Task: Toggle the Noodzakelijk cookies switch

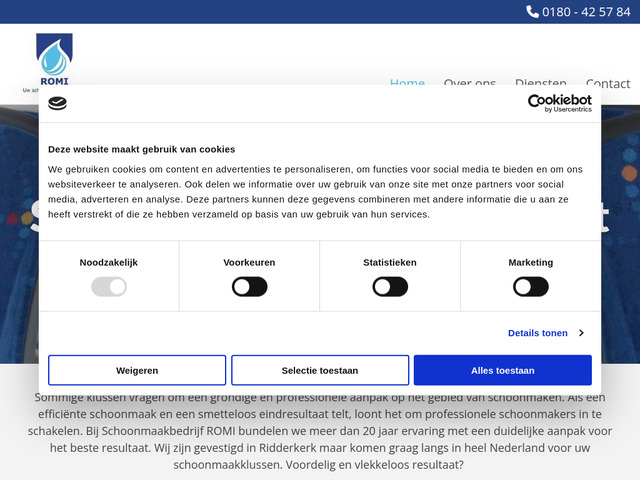Action: [x=109, y=287]
